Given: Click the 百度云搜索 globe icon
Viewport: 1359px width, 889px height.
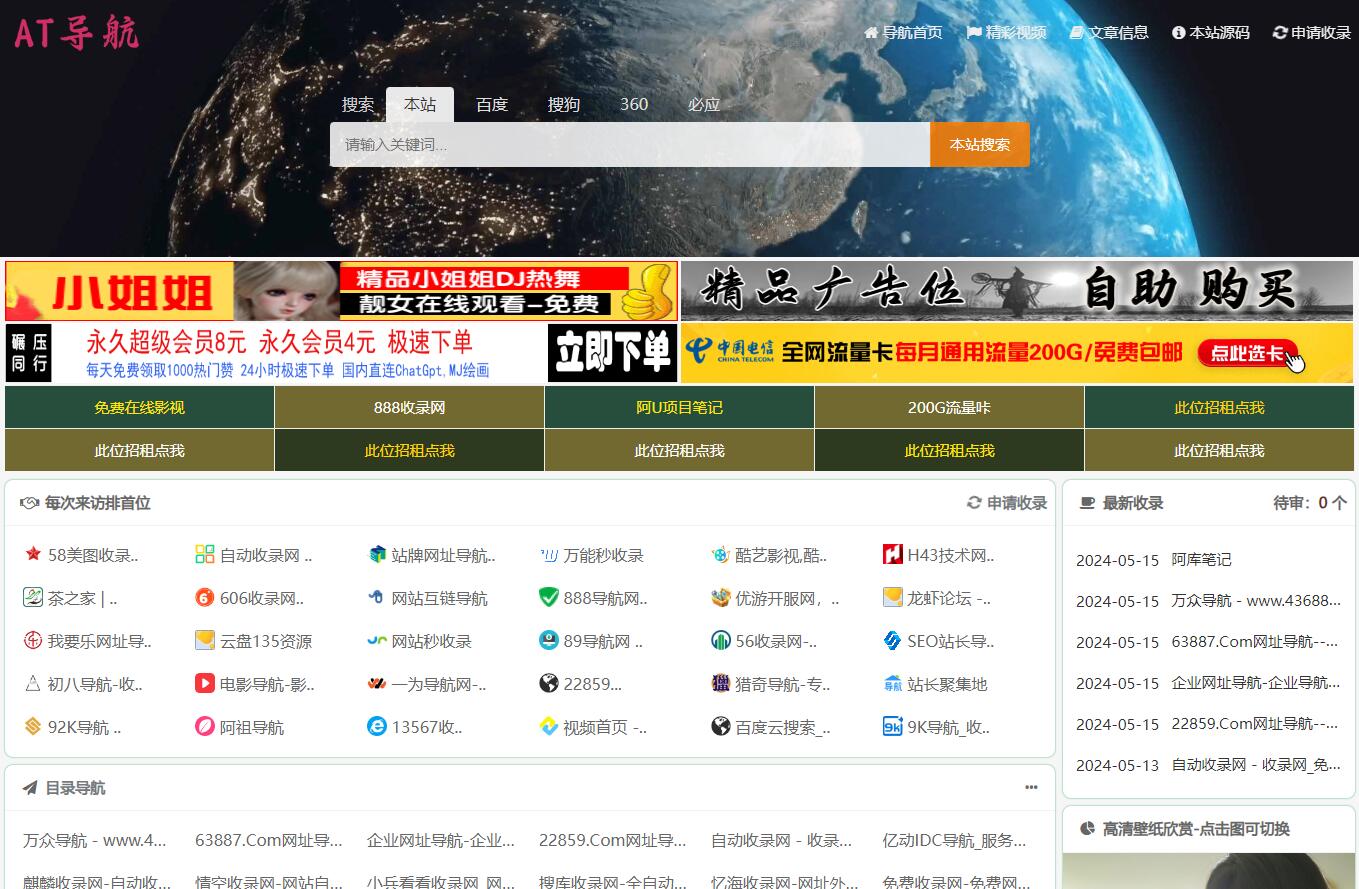Looking at the screenshot, I should (721, 727).
